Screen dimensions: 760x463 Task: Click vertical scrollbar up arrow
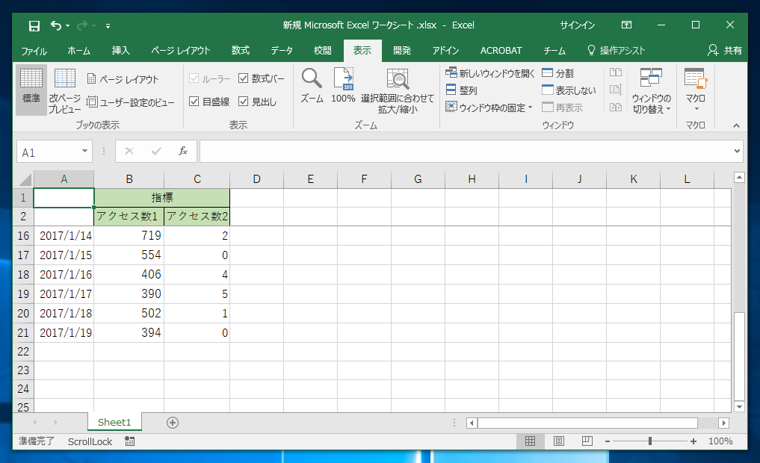(x=739, y=177)
